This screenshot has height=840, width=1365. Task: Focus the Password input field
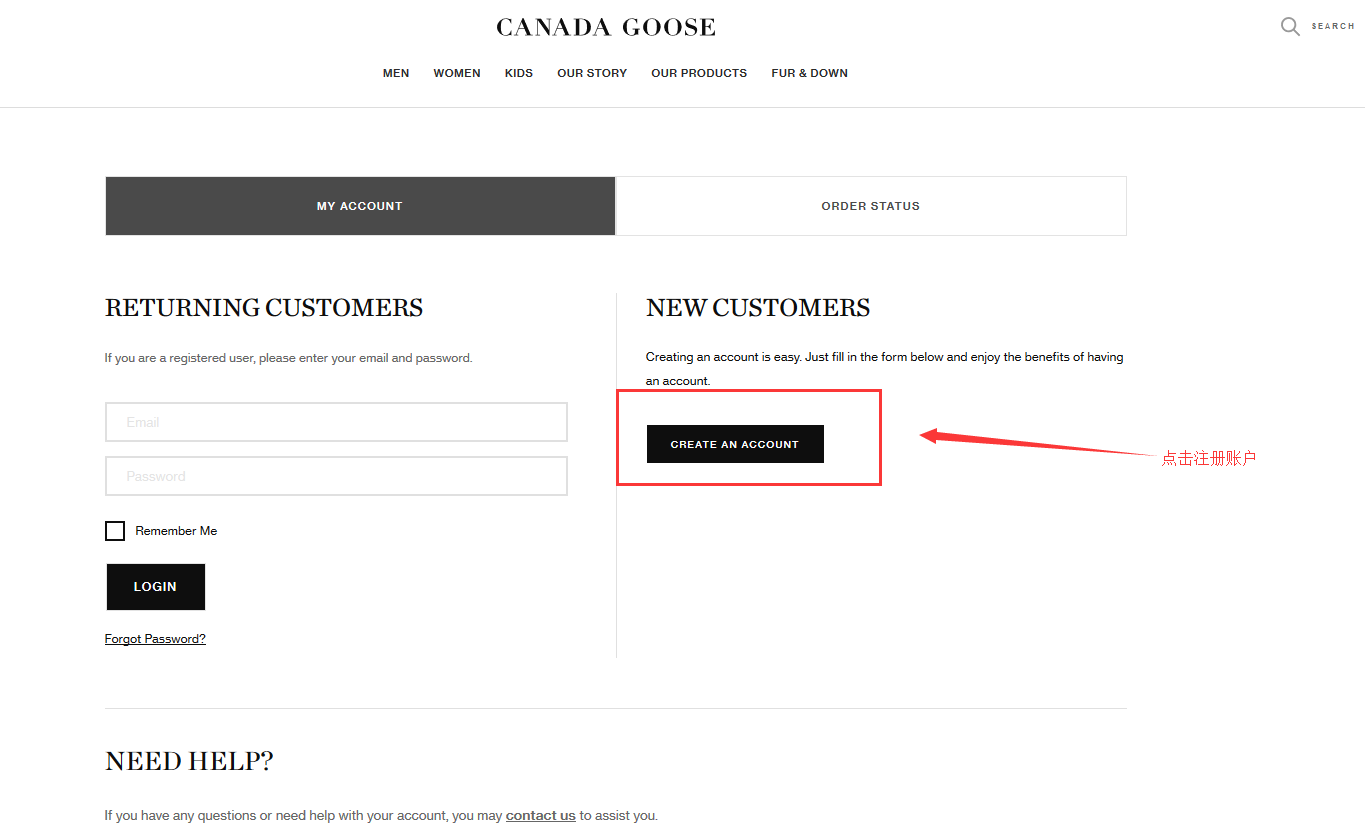click(336, 476)
